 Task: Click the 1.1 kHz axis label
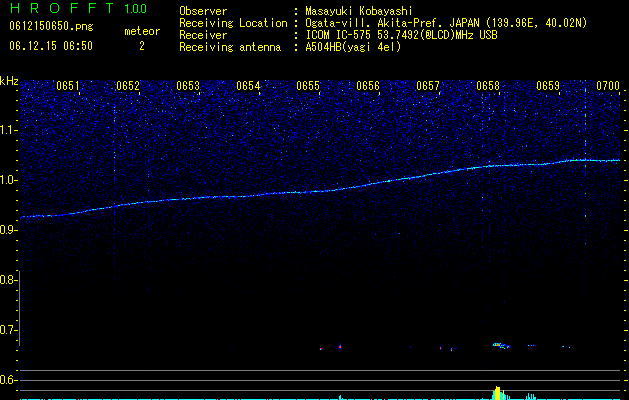tap(9, 130)
